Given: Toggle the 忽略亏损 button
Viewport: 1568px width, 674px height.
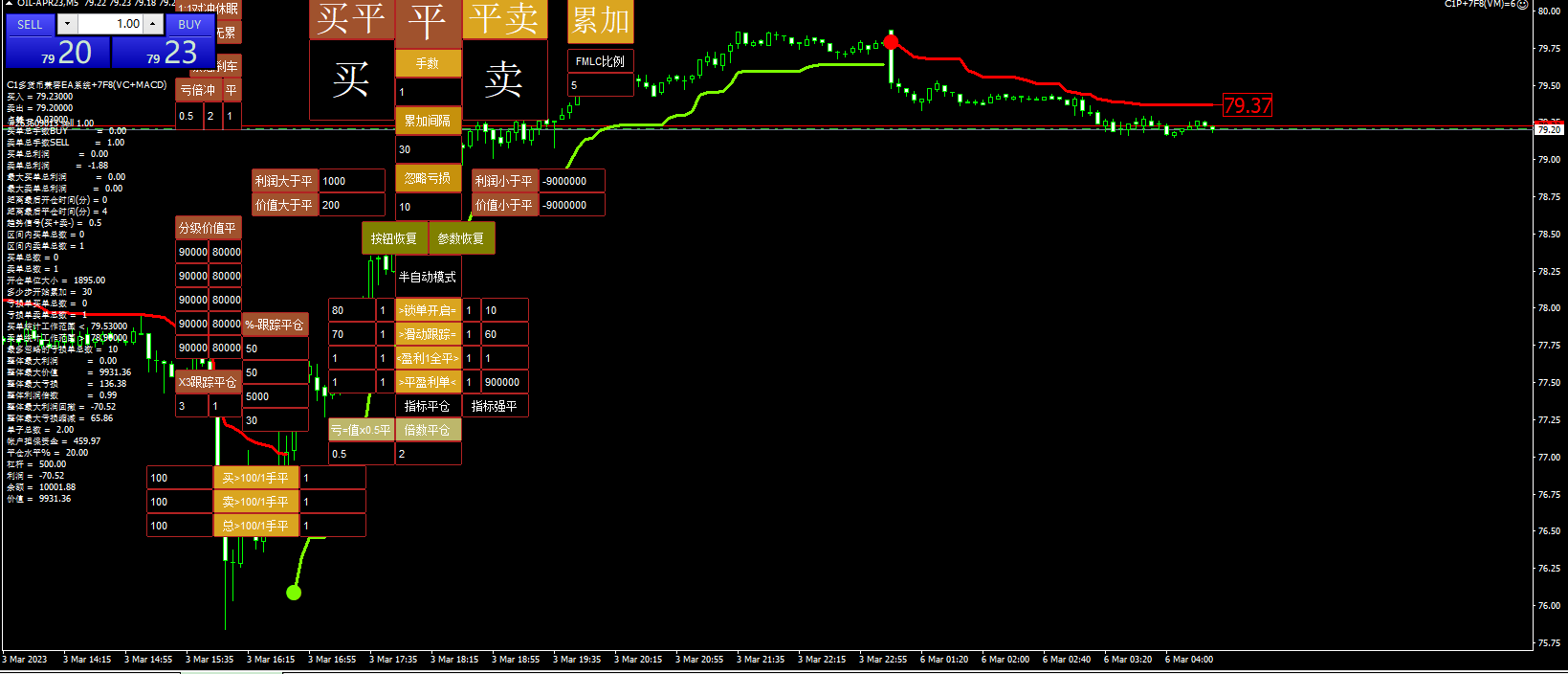Looking at the screenshot, I should click(x=428, y=178).
